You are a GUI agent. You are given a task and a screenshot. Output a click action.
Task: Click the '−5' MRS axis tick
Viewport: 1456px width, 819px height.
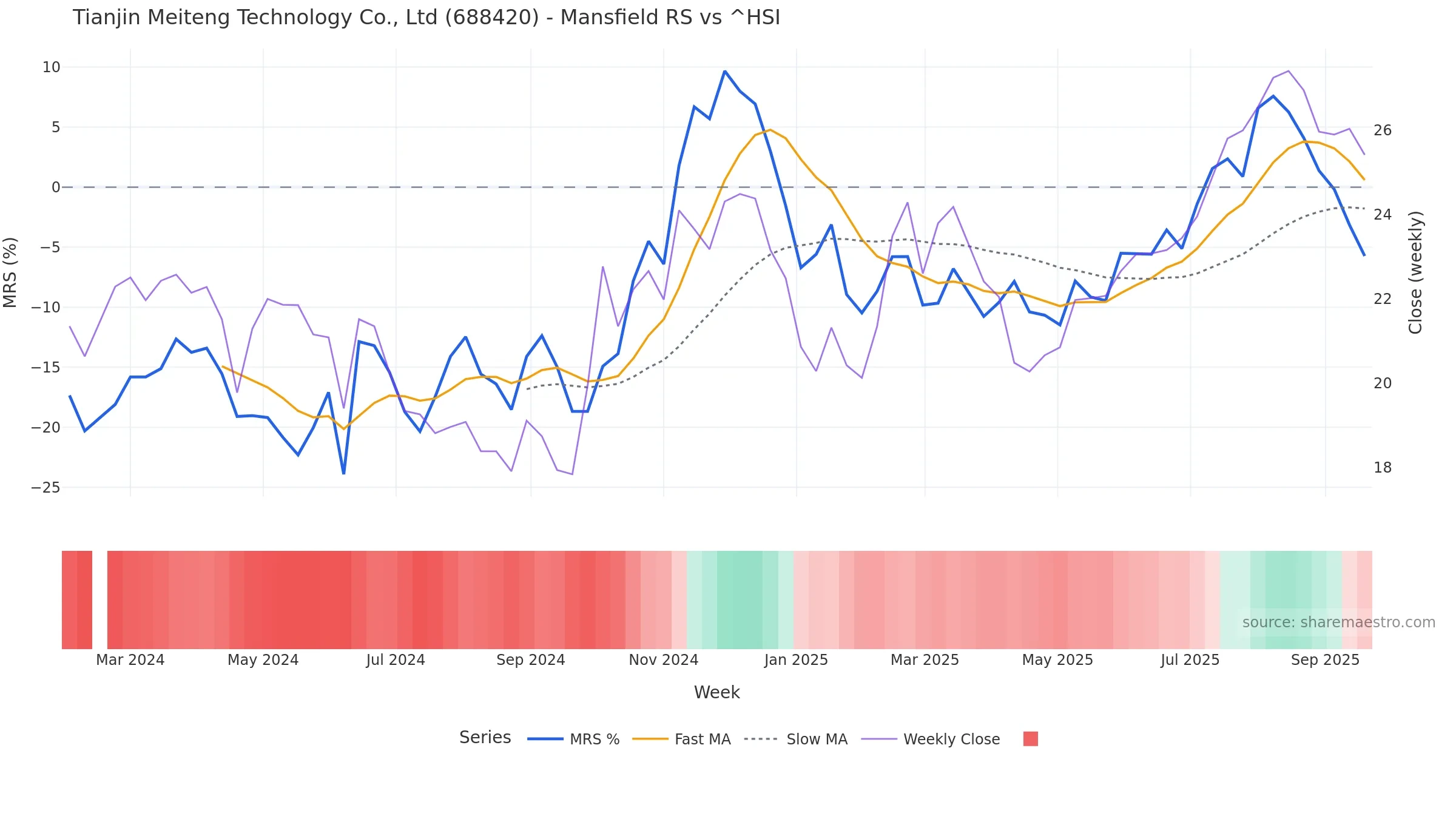[x=51, y=248]
